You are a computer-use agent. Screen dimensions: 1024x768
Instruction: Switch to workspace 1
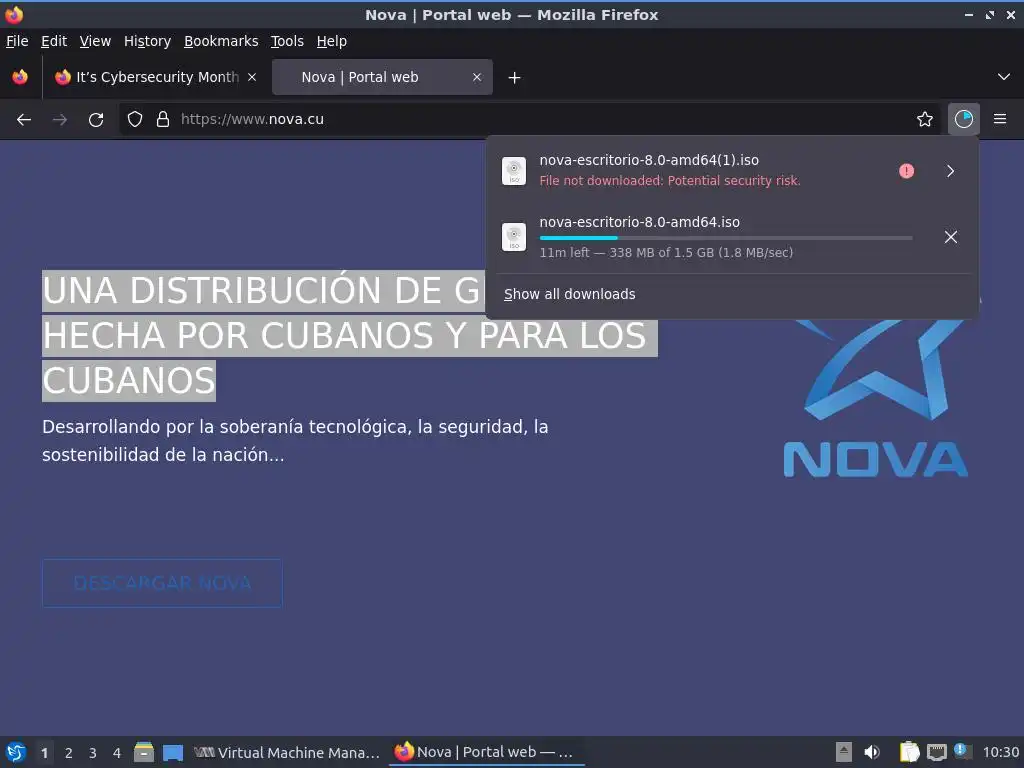[x=44, y=753]
